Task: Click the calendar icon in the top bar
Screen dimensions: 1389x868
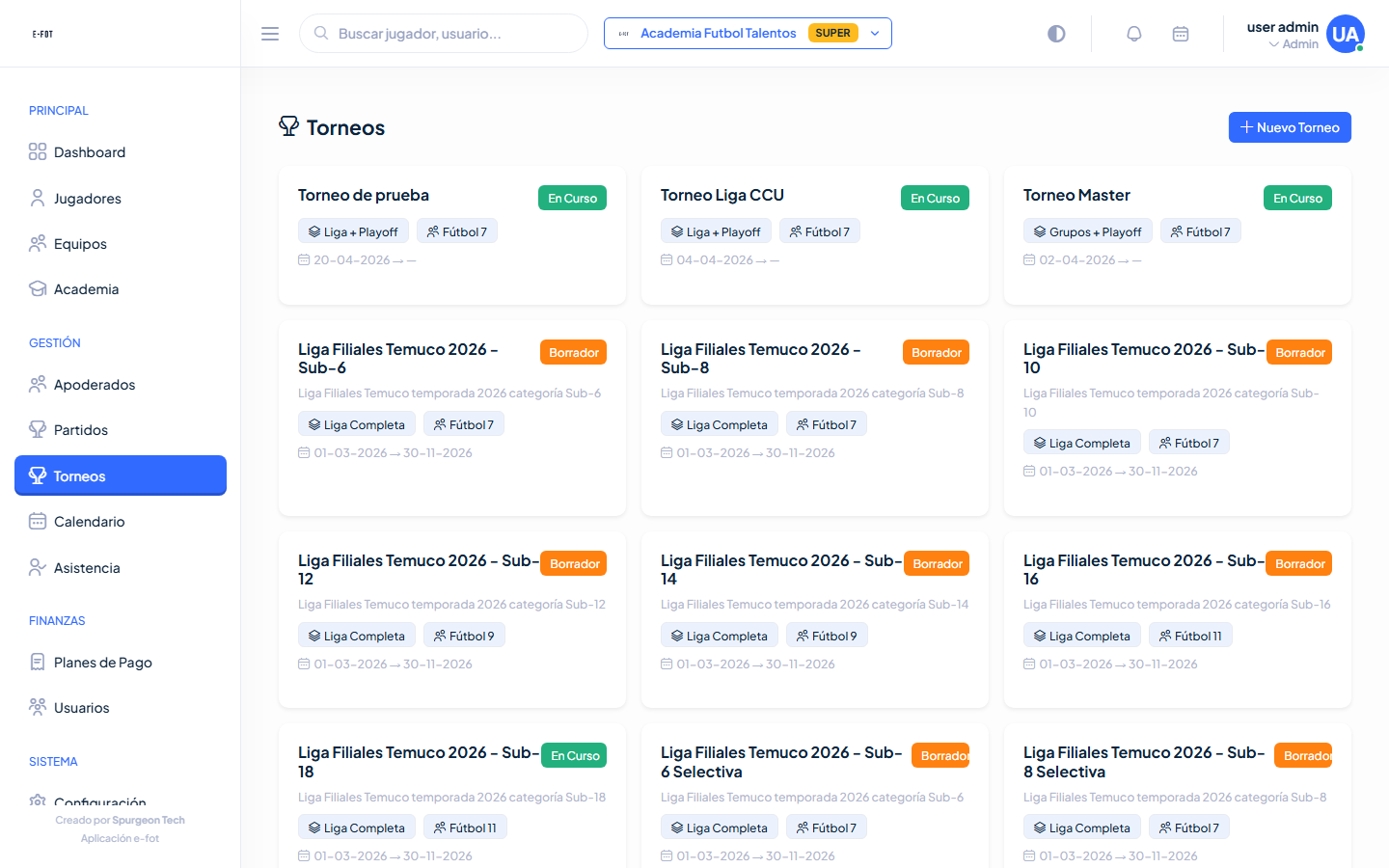Action: 1181,34
